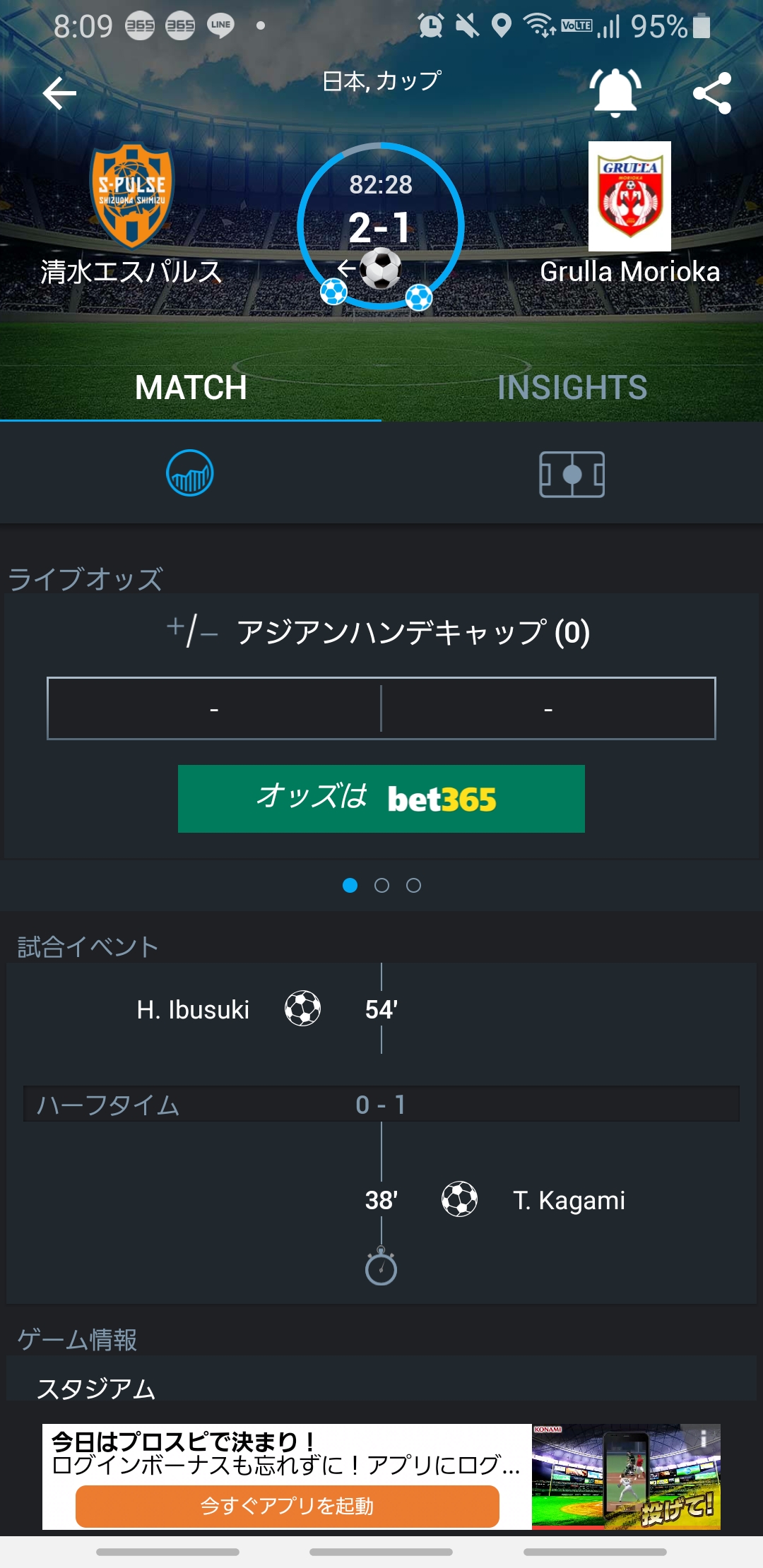Tap the kickoff stopwatch icon
The width and height of the screenshot is (763, 1568).
coord(381,1268)
